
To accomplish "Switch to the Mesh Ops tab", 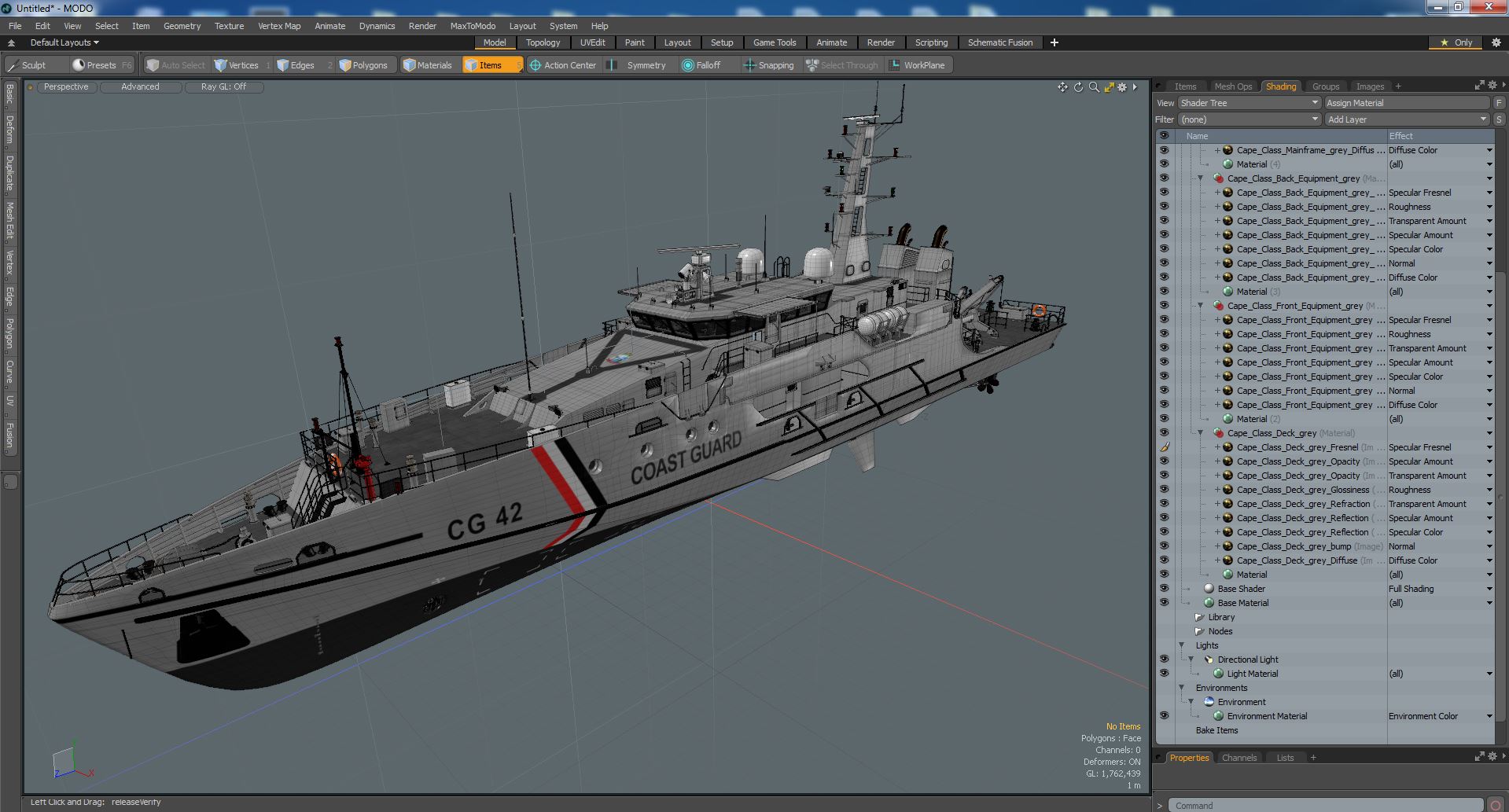I will click(1233, 86).
